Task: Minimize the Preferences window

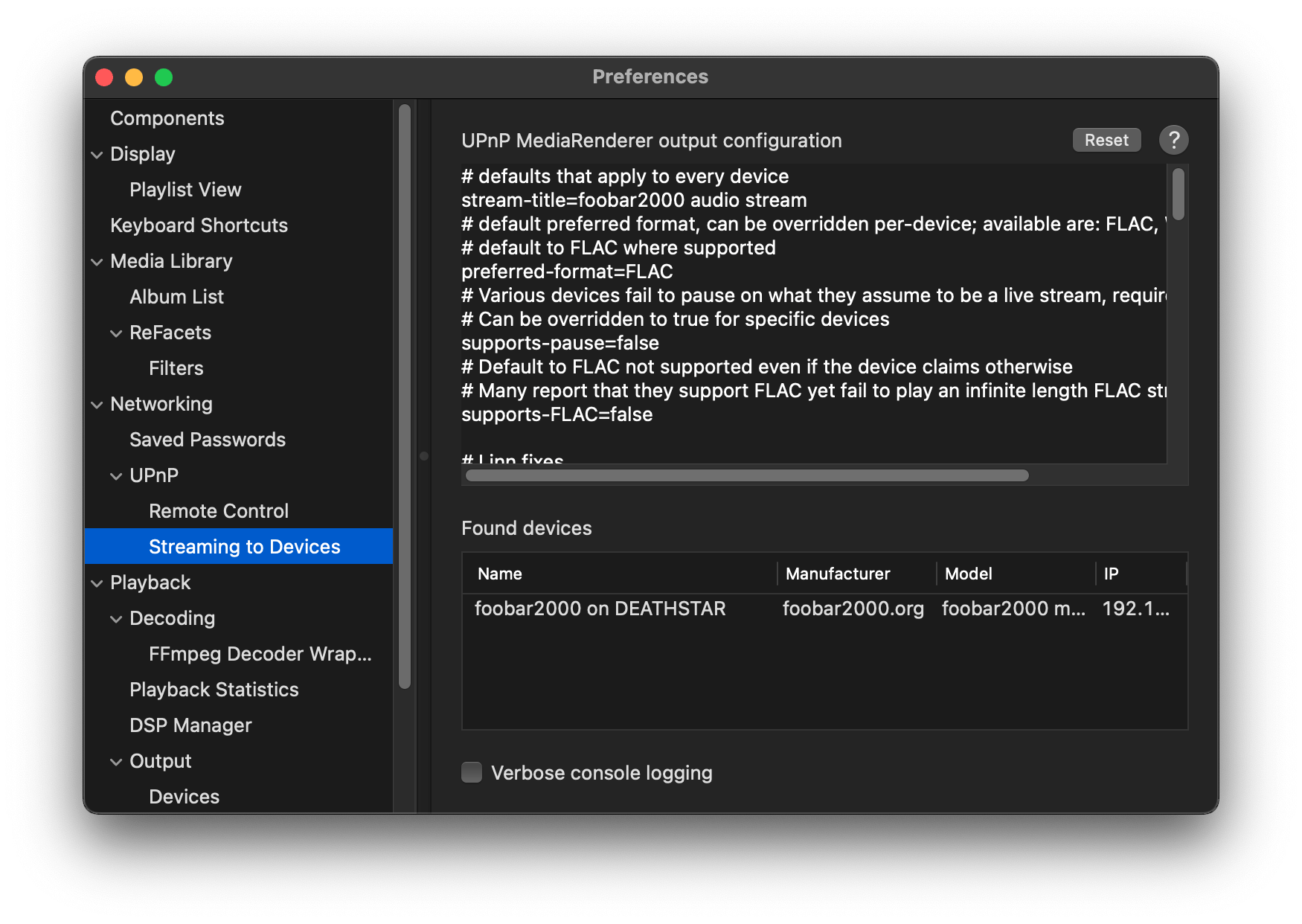Action: pyautogui.click(x=134, y=77)
